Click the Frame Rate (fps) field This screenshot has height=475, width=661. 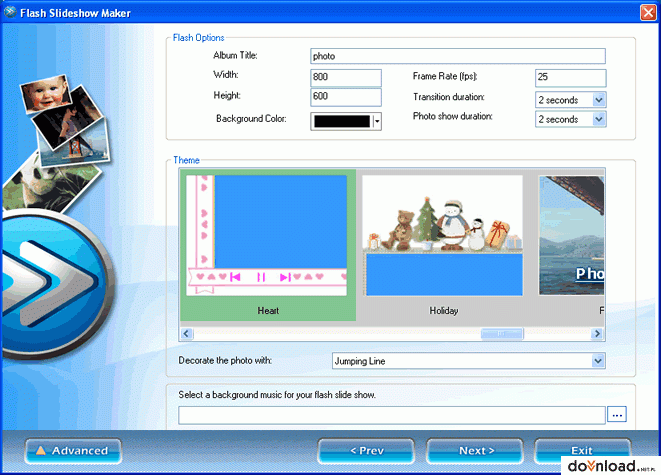571,77
